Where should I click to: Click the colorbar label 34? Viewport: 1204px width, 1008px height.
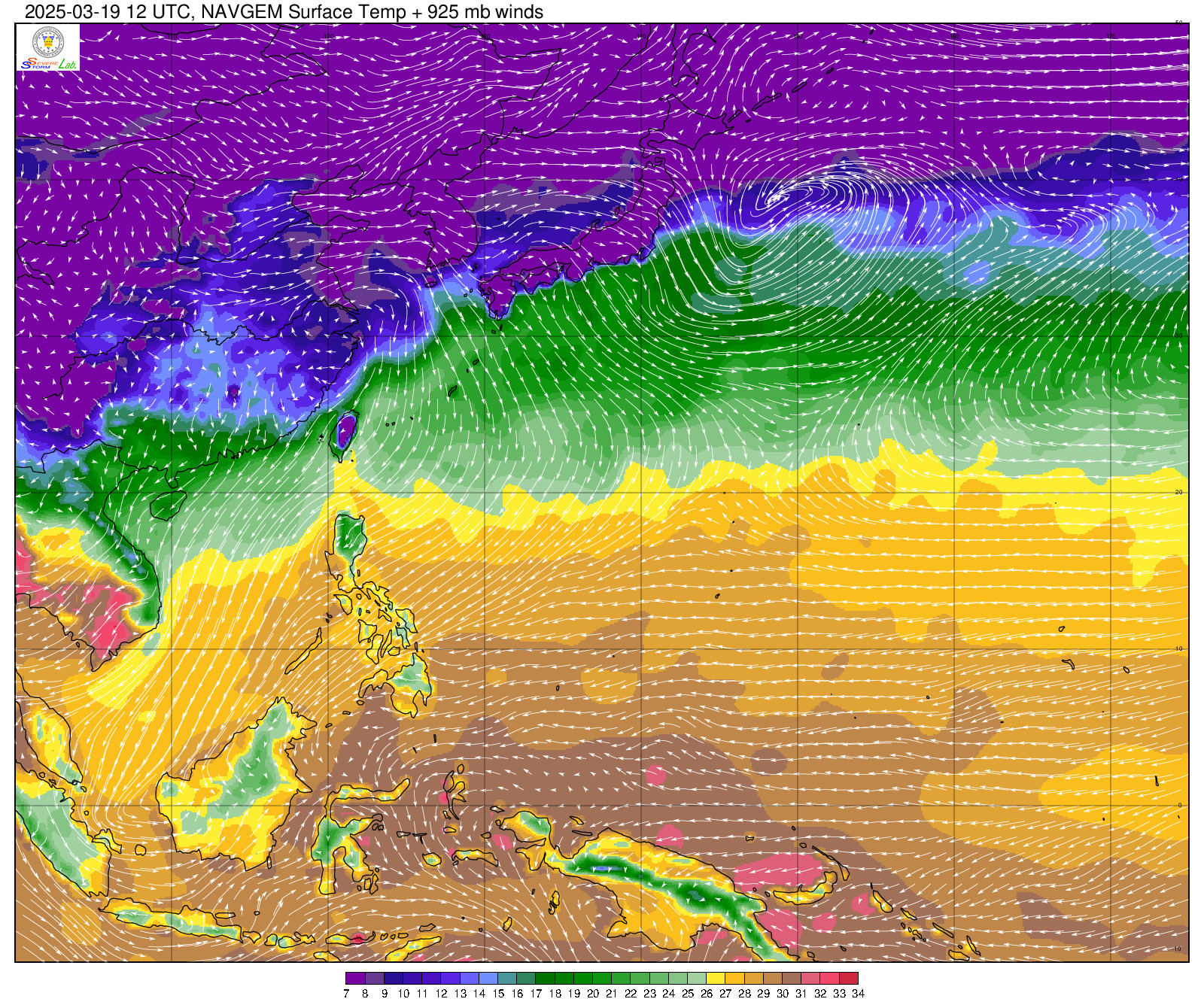click(859, 994)
